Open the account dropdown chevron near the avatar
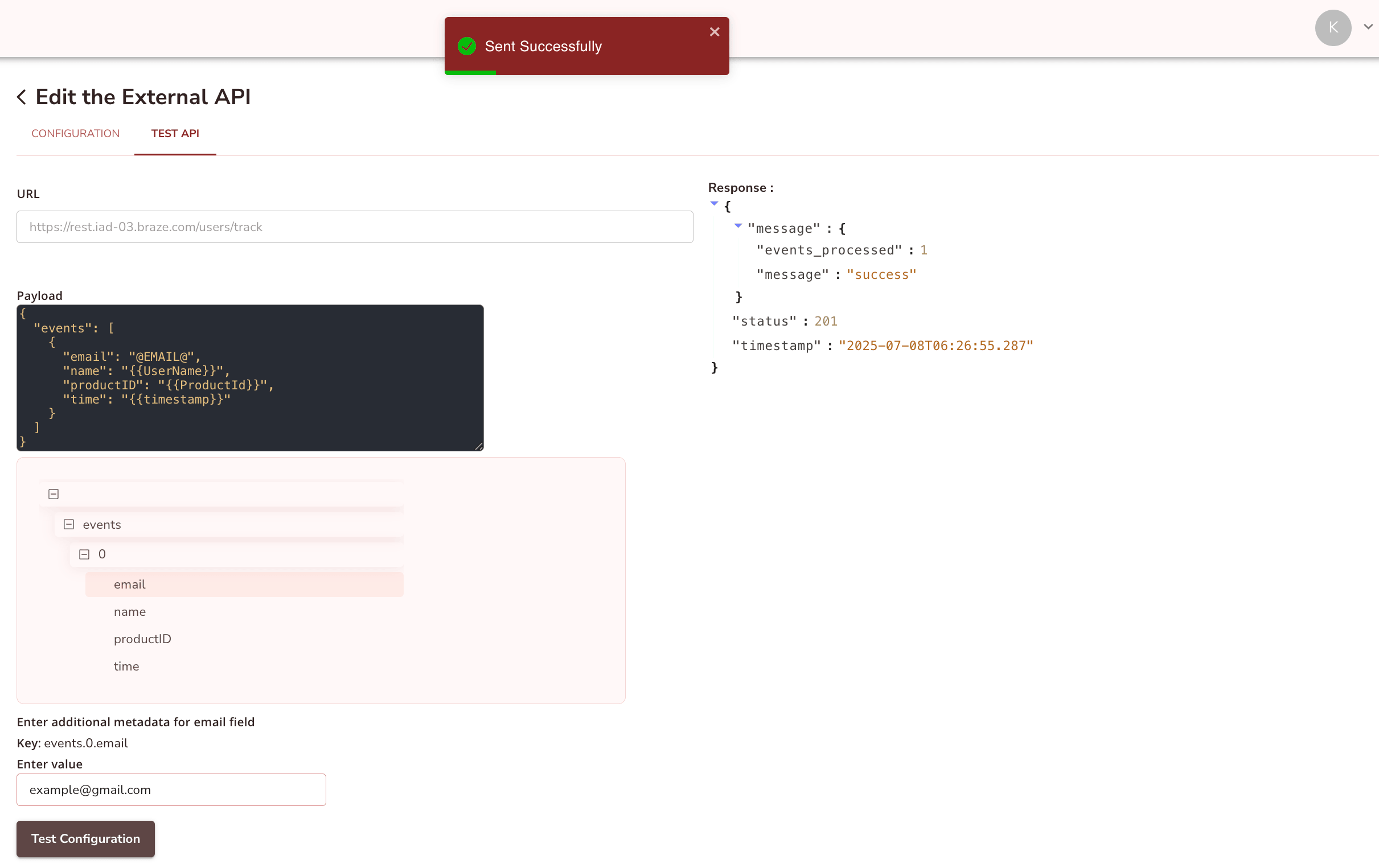The image size is (1379, 868). 1368,26
